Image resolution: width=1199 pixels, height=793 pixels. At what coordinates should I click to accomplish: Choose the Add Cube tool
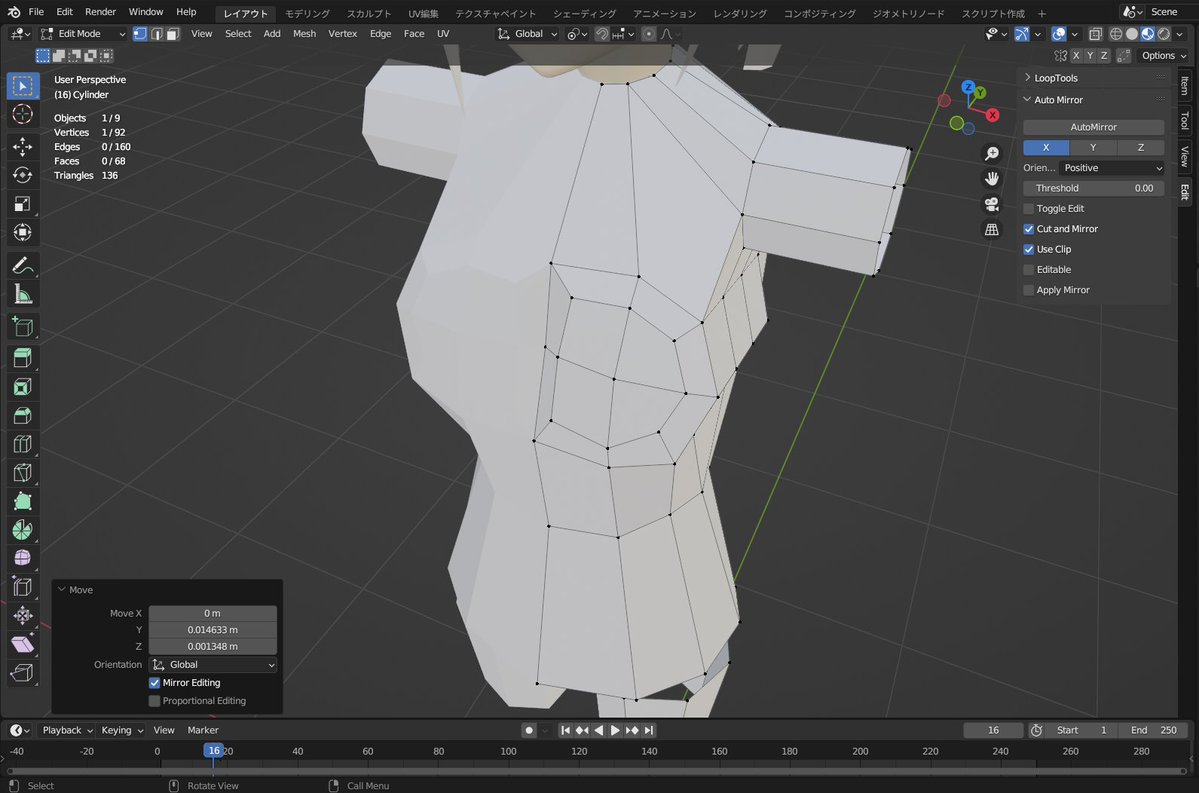[22, 327]
